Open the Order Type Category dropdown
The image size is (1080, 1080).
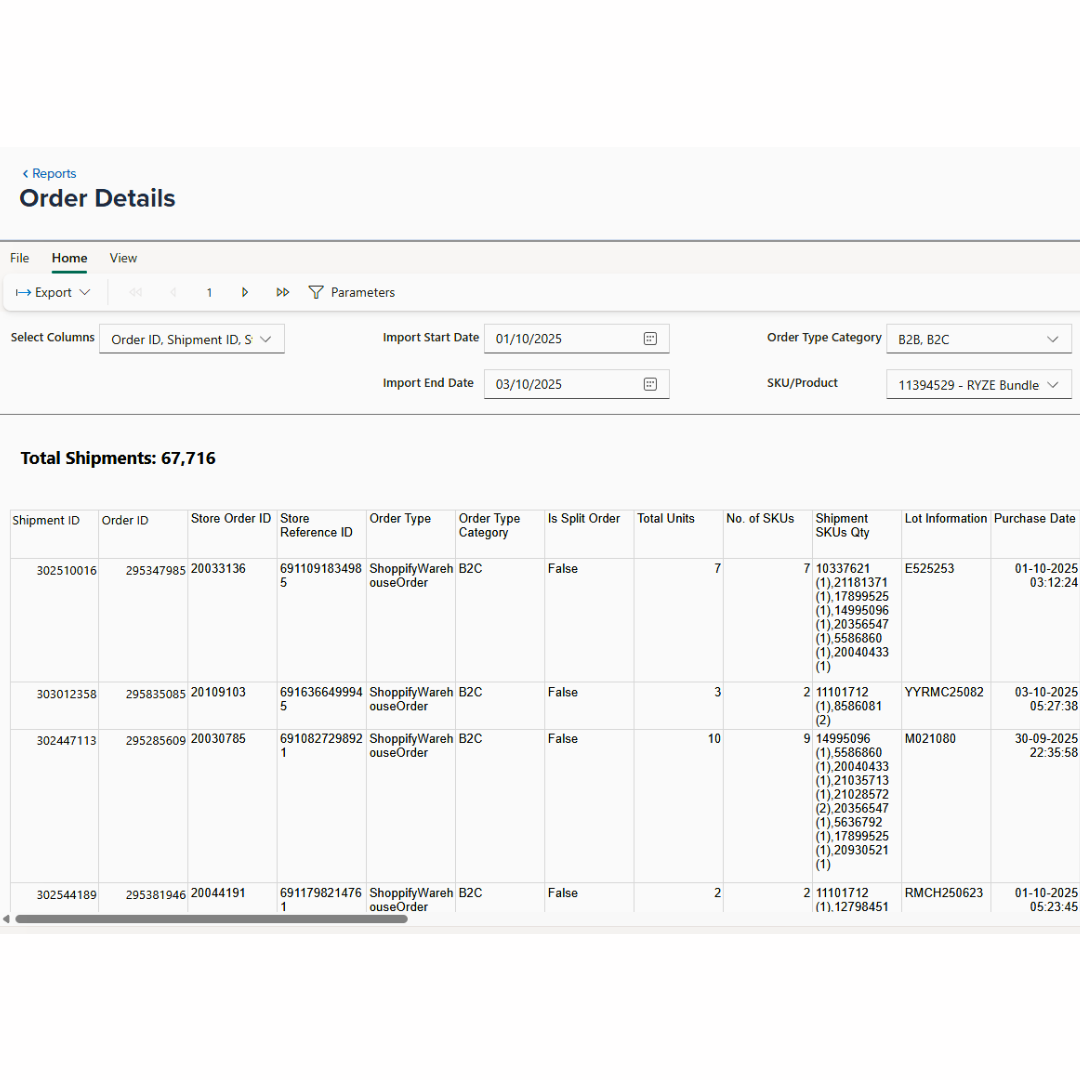(1052, 340)
